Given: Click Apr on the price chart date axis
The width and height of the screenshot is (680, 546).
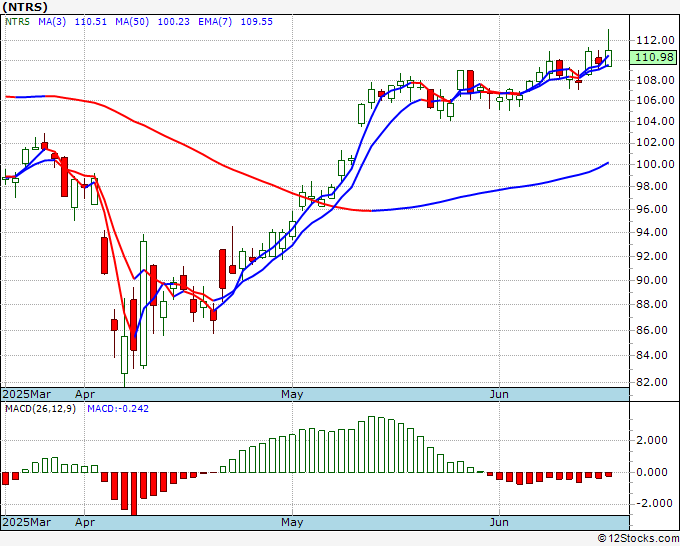Looking at the screenshot, I should tap(85, 394).
